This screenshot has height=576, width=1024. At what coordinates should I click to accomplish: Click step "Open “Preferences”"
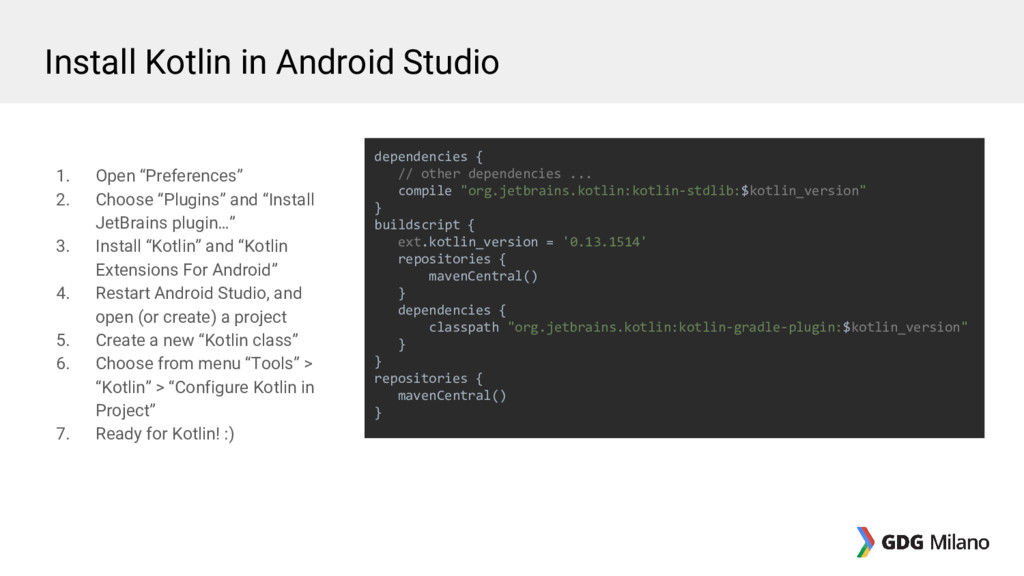169,176
